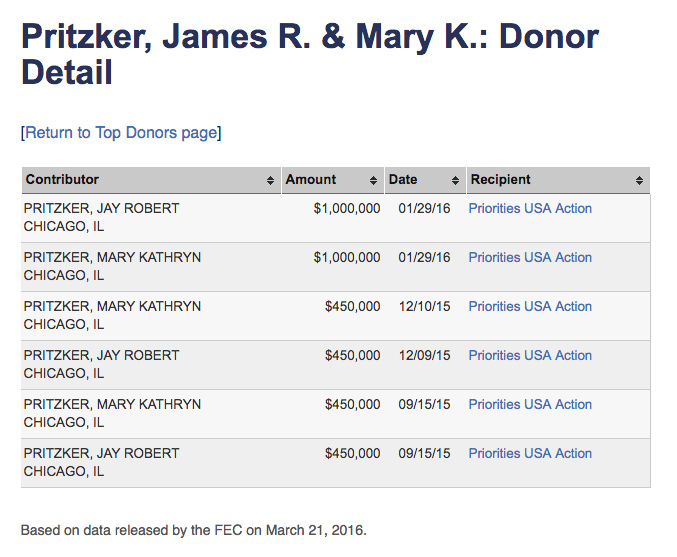Open Return to Top Donors page link

coord(121,132)
